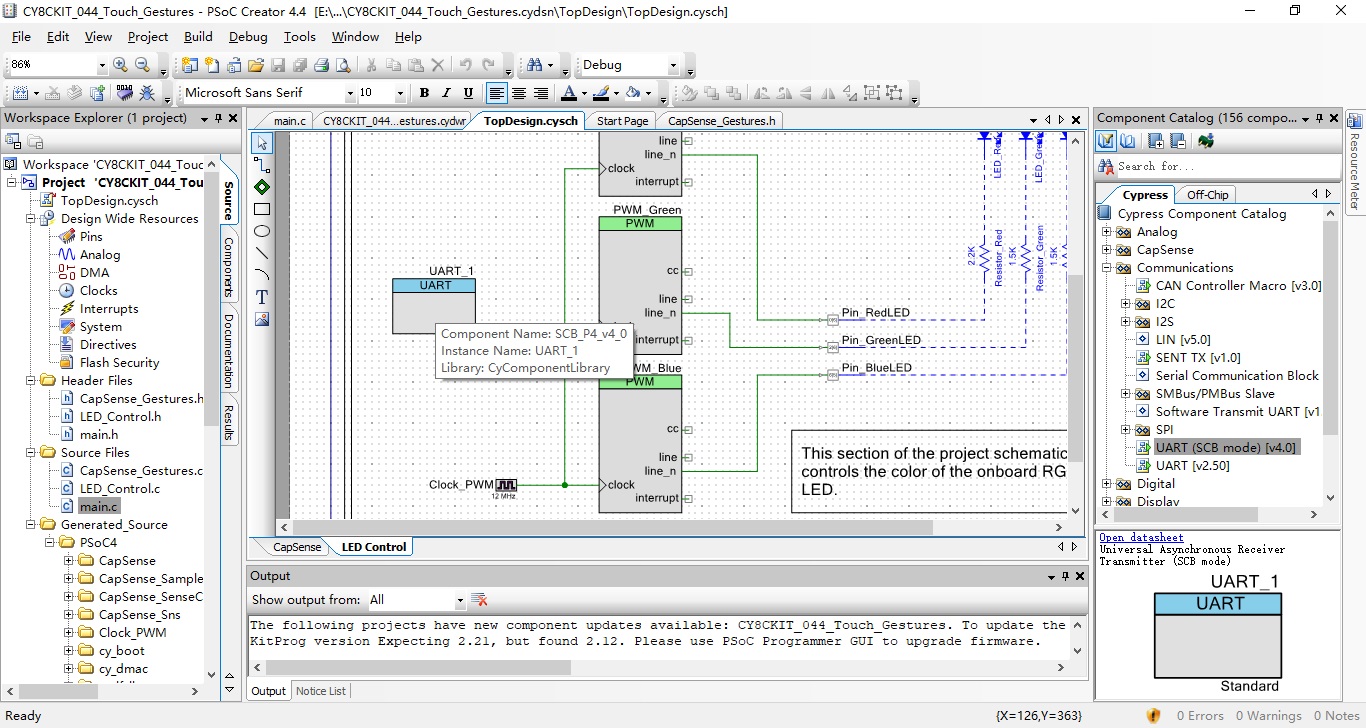Screen dimensions: 1366x728
Task: Toggle the Component Catalog pin auto-hide
Action: tap(1320, 118)
